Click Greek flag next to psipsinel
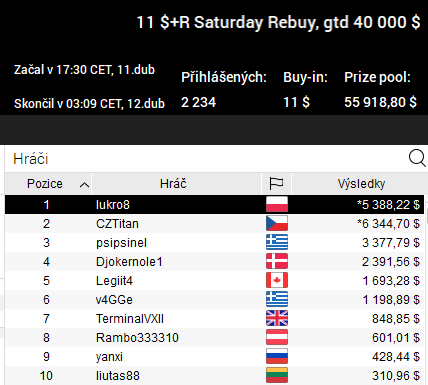 [277, 242]
